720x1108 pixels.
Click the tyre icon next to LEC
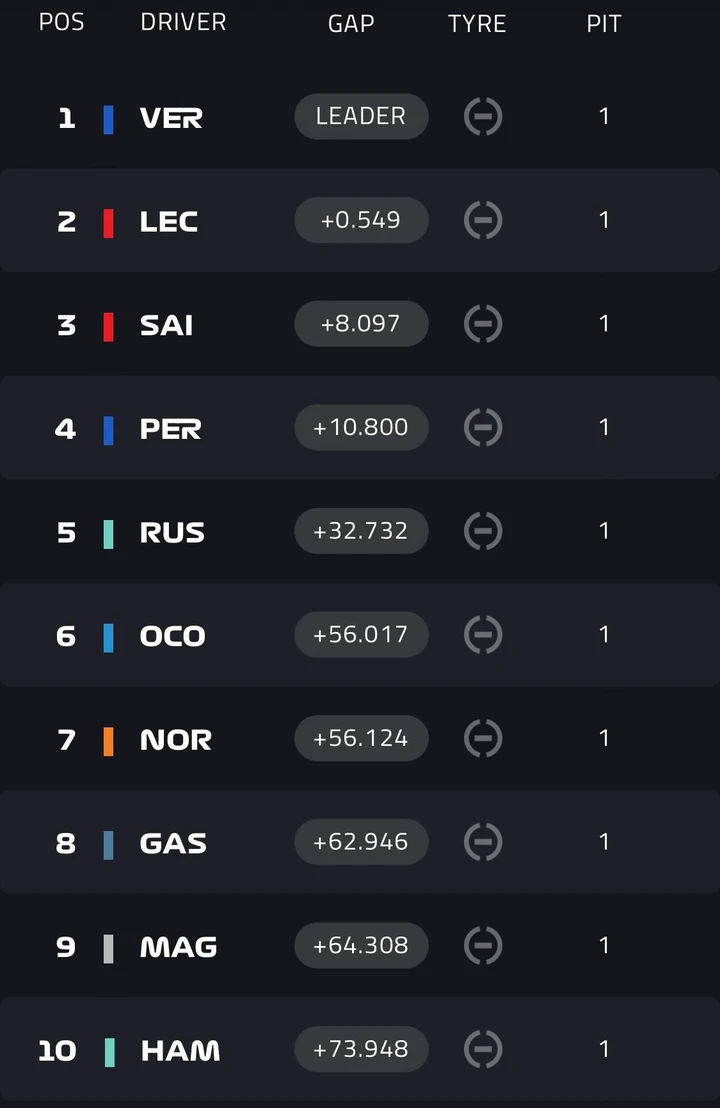(x=483, y=220)
